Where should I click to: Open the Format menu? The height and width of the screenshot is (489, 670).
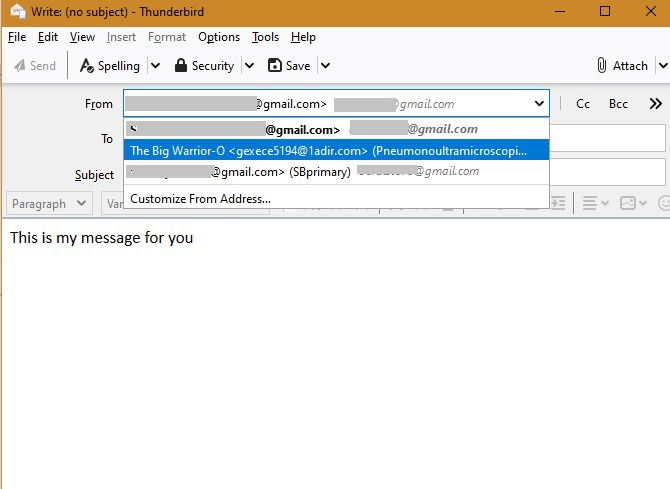click(x=167, y=37)
